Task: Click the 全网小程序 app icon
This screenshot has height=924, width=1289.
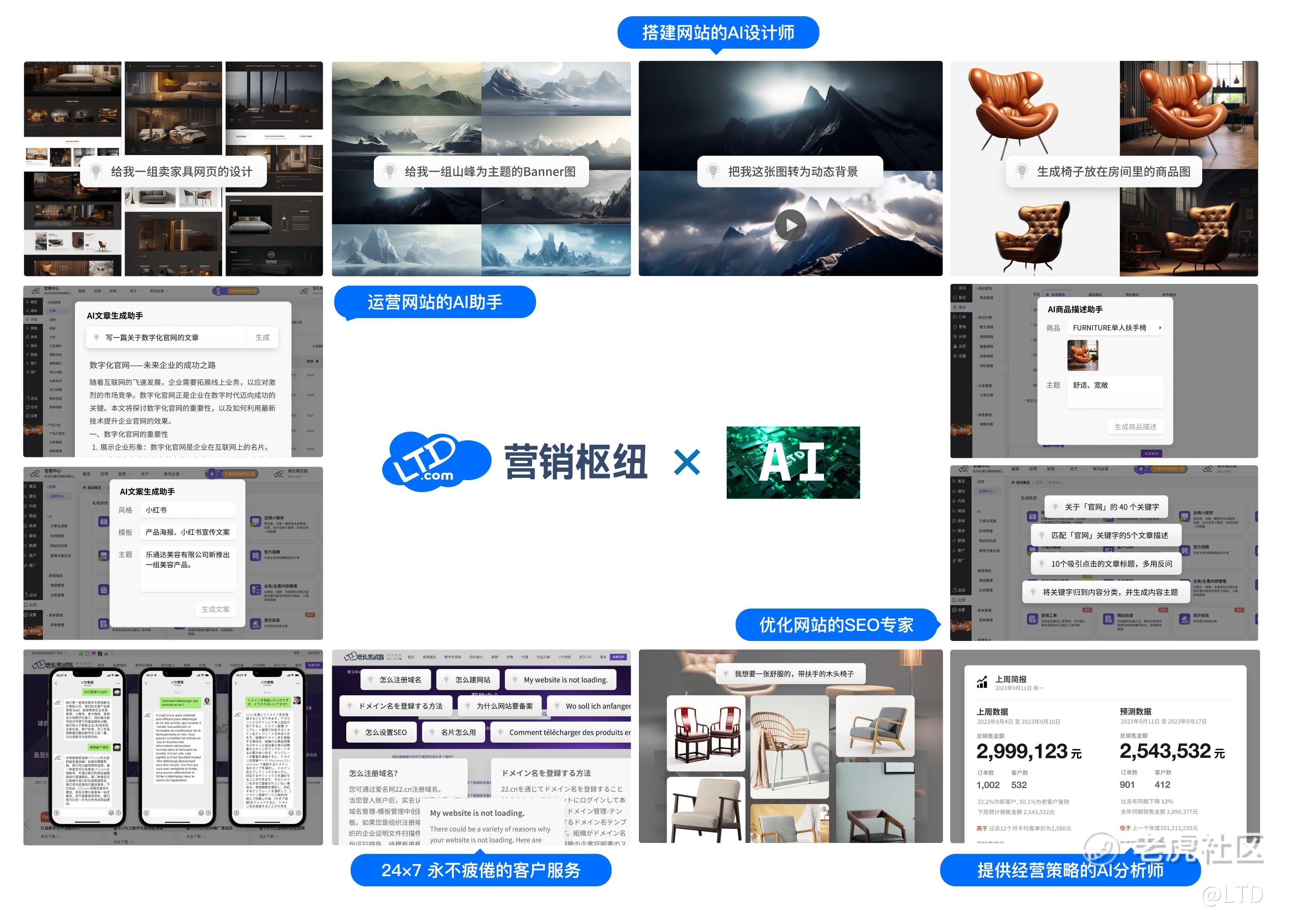Action: coord(255,521)
